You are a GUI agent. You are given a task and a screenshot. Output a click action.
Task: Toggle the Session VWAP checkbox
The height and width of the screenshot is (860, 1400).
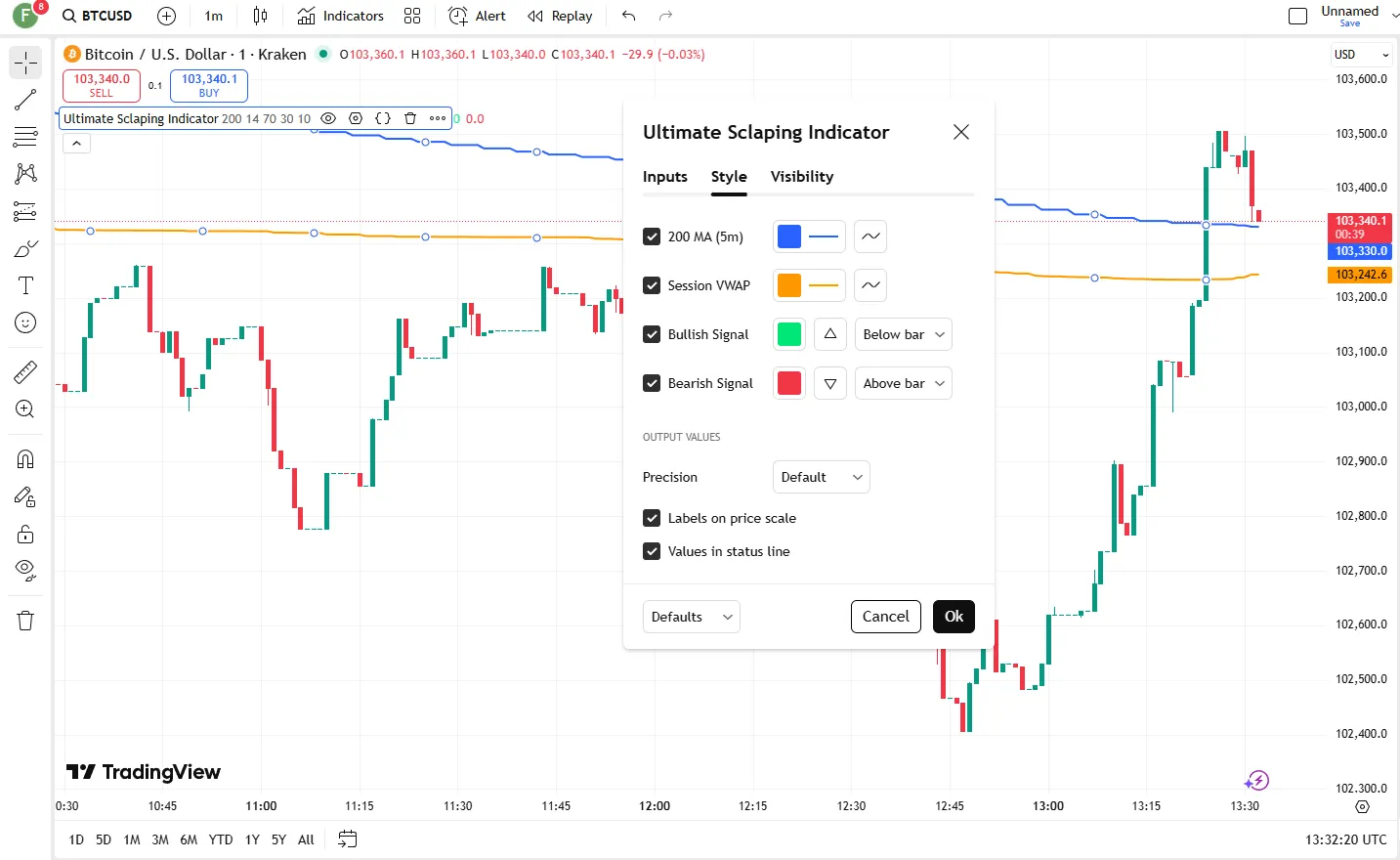coord(652,285)
